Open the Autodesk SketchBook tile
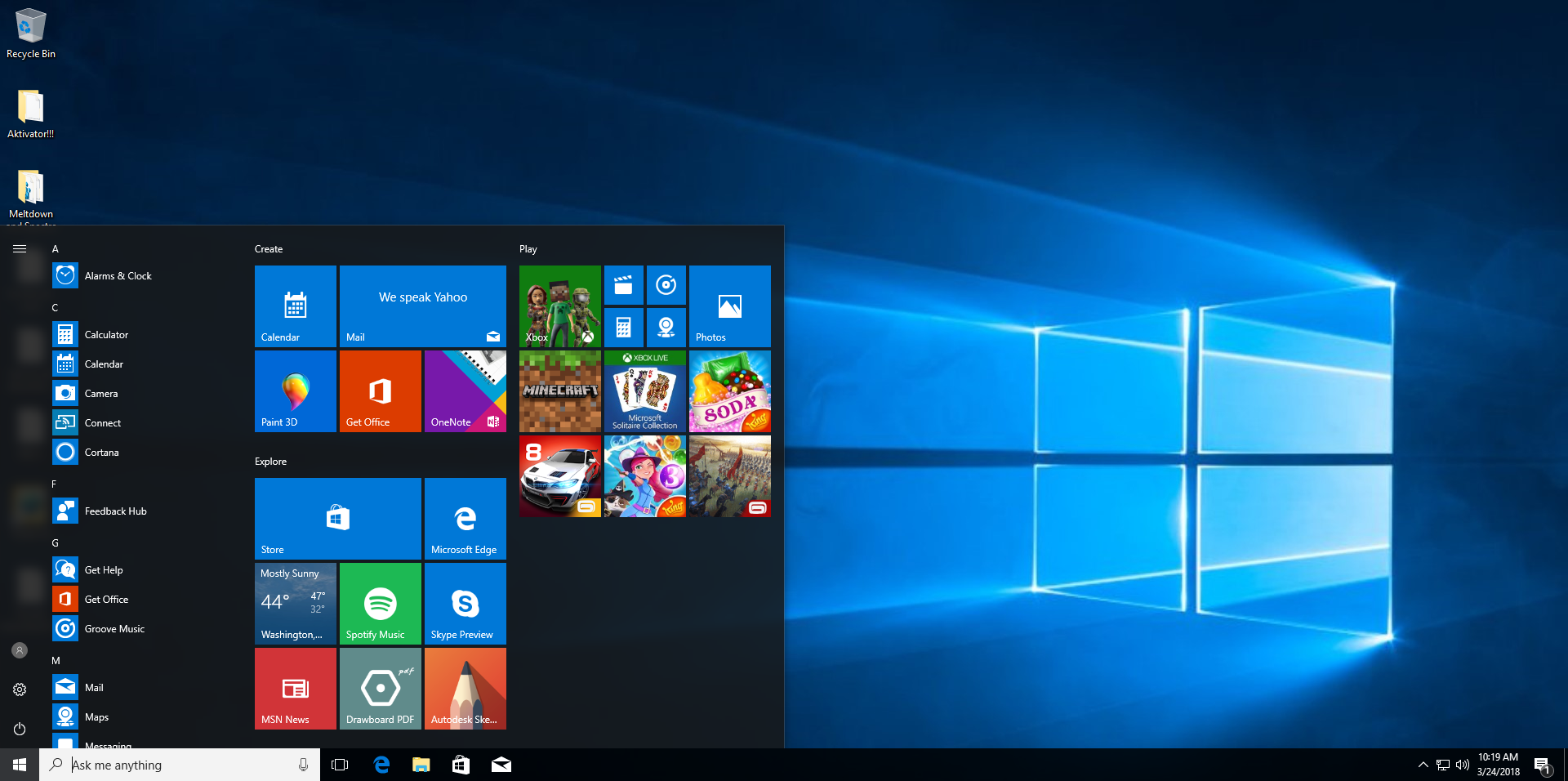 coord(465,689)
